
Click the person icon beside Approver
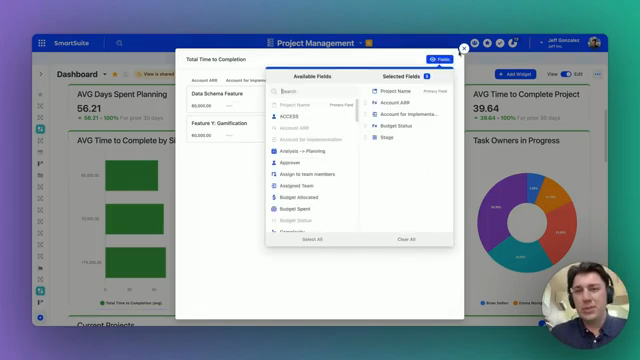pos(274,162)
